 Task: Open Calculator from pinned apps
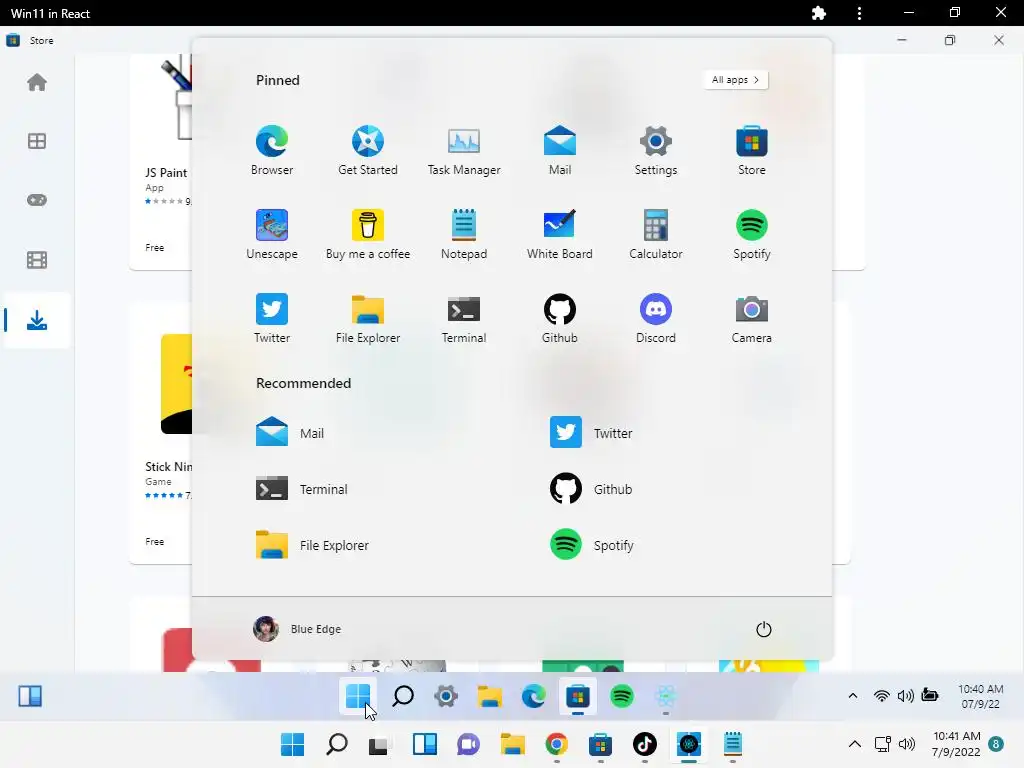656,234
